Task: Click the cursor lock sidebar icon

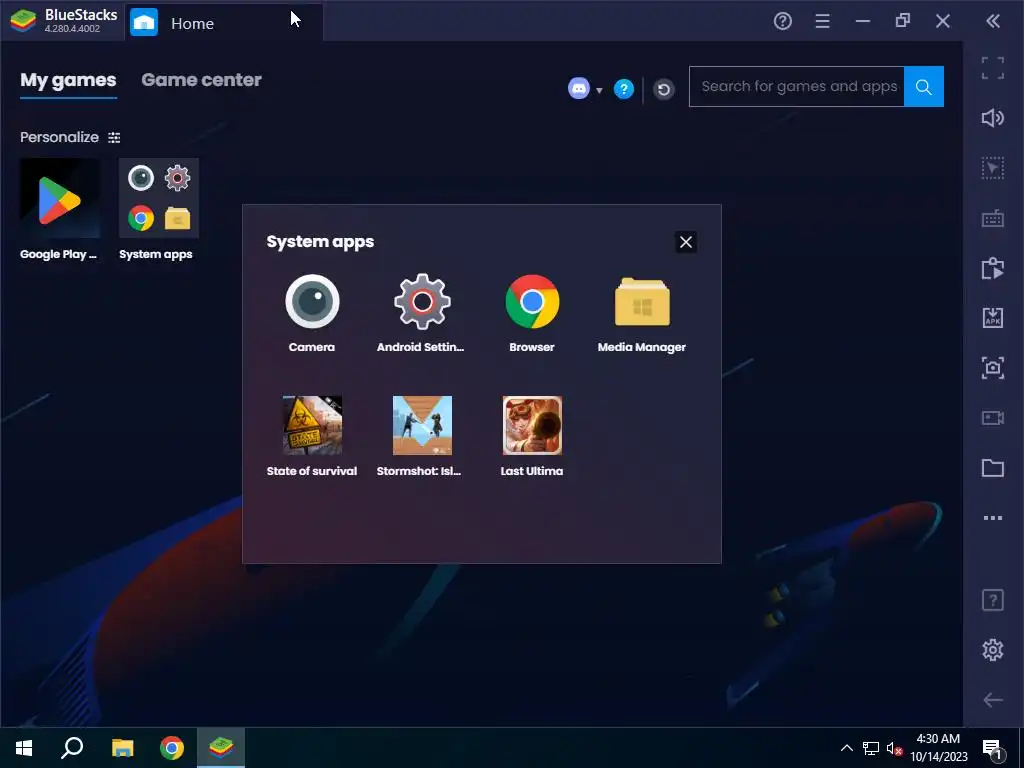Action: (x=993, y=168)
